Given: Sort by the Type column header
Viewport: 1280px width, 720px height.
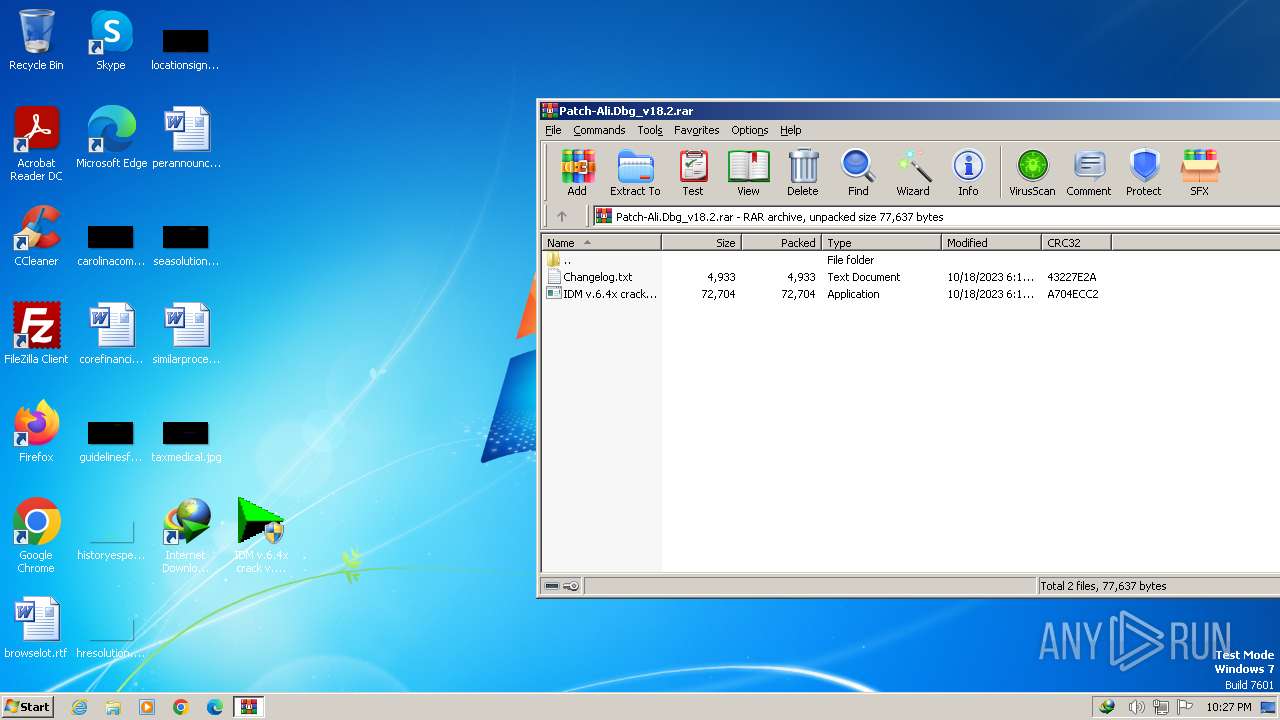Looking at the screenshot, I should (881, 243).
